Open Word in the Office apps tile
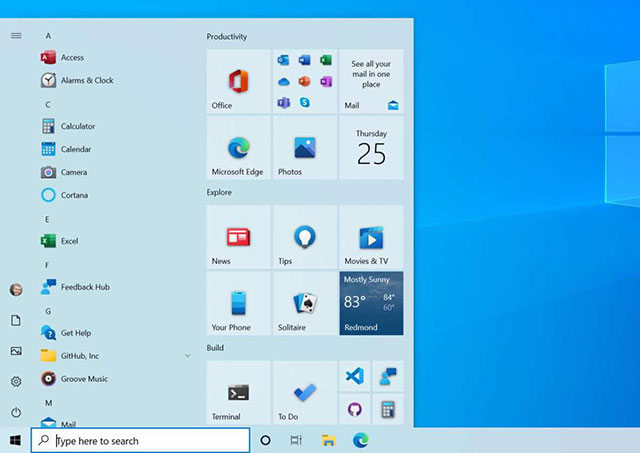640x453 pixels. pyautogui.click(x=304, y=60)
